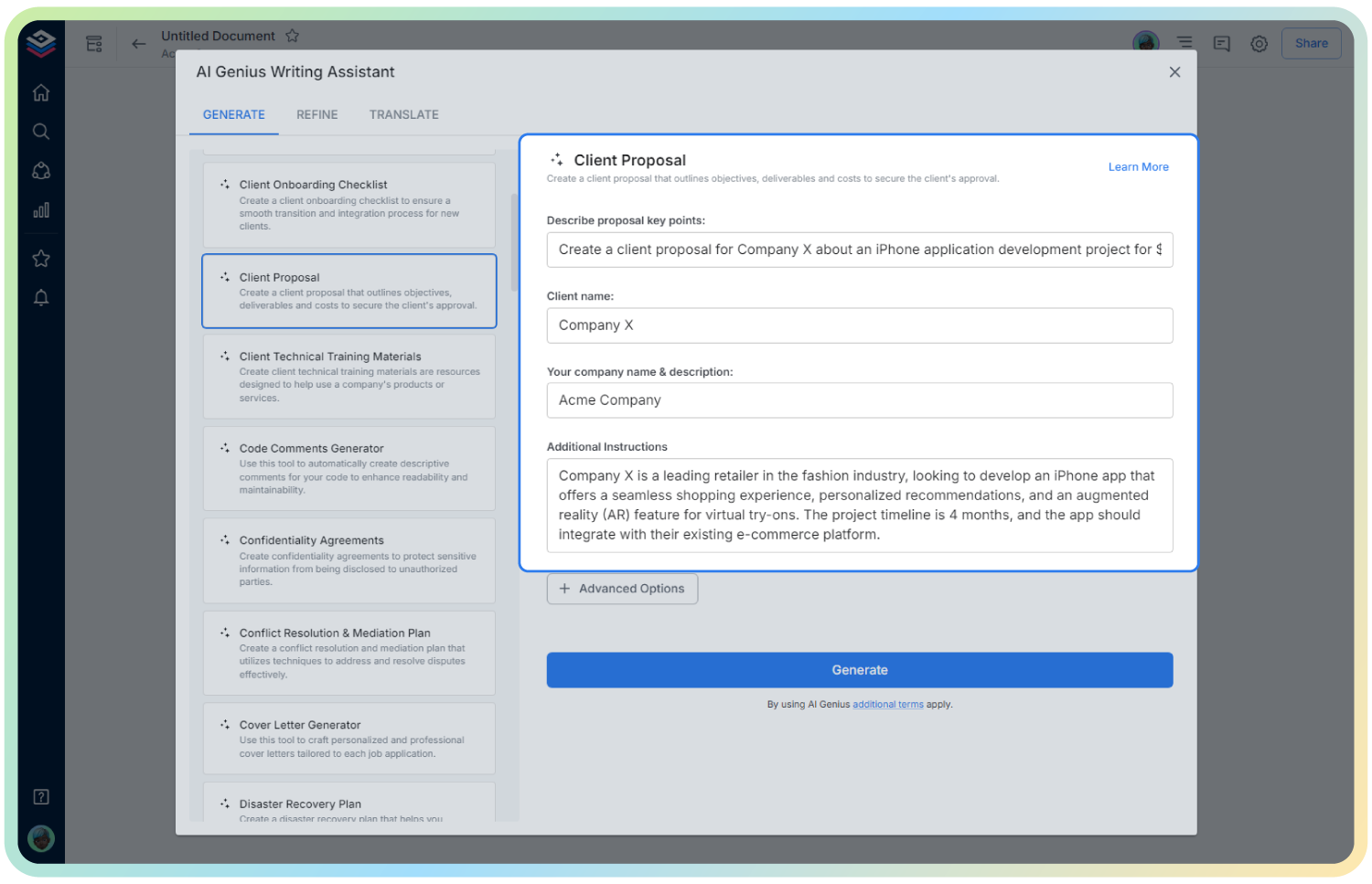
Task: Open help via the question mark icon
Action: pos(40,796)
